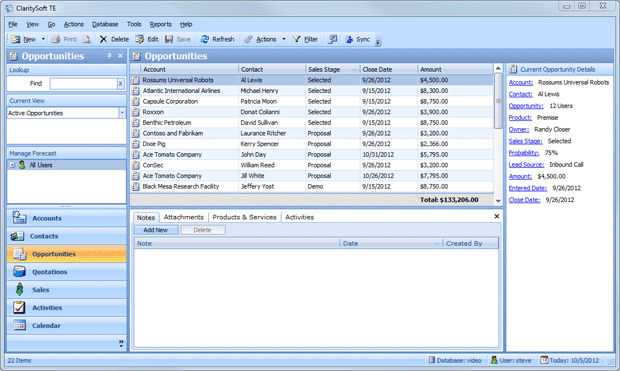Open the New button dropdown arrow

43,39
